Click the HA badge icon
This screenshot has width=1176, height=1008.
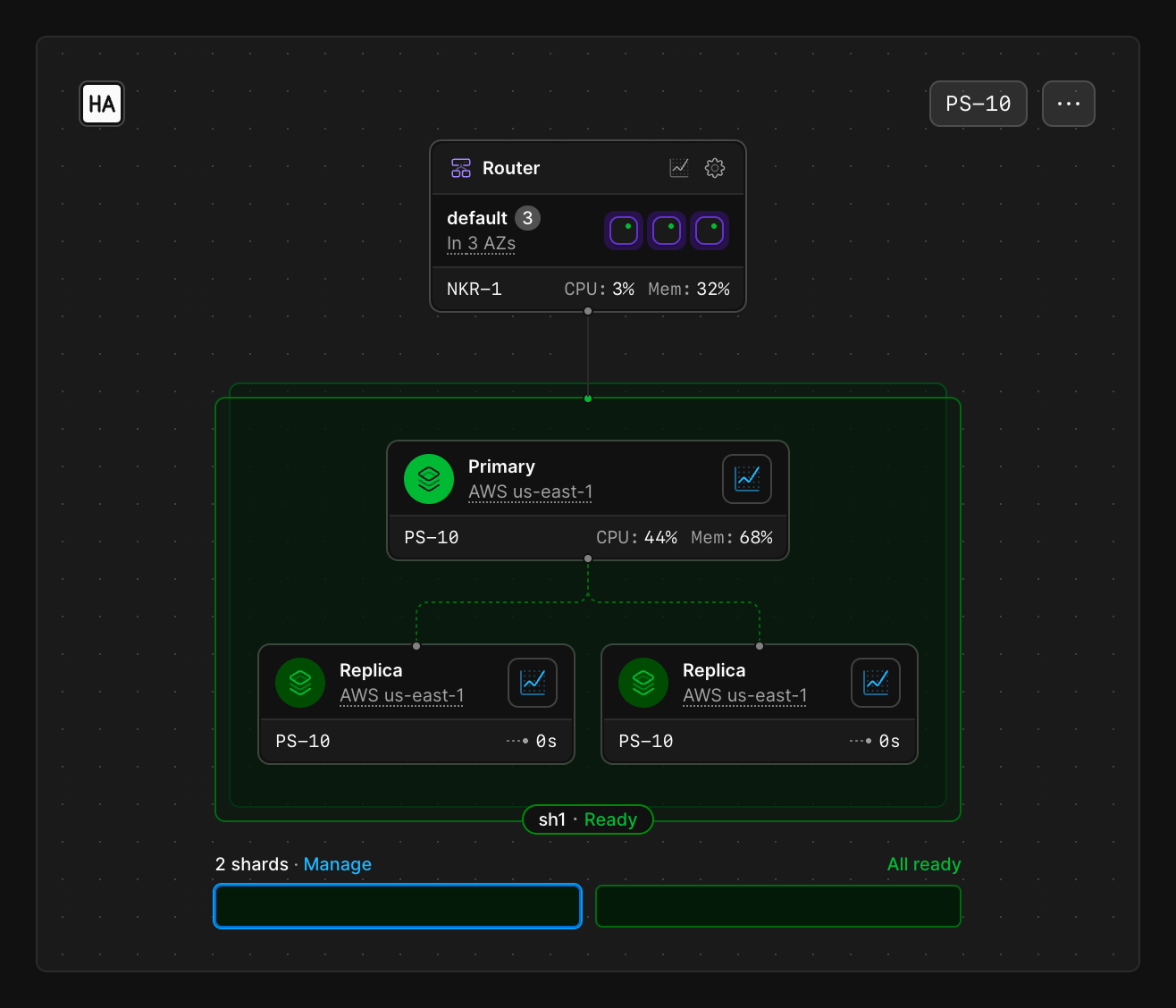(x=102, y=104)
